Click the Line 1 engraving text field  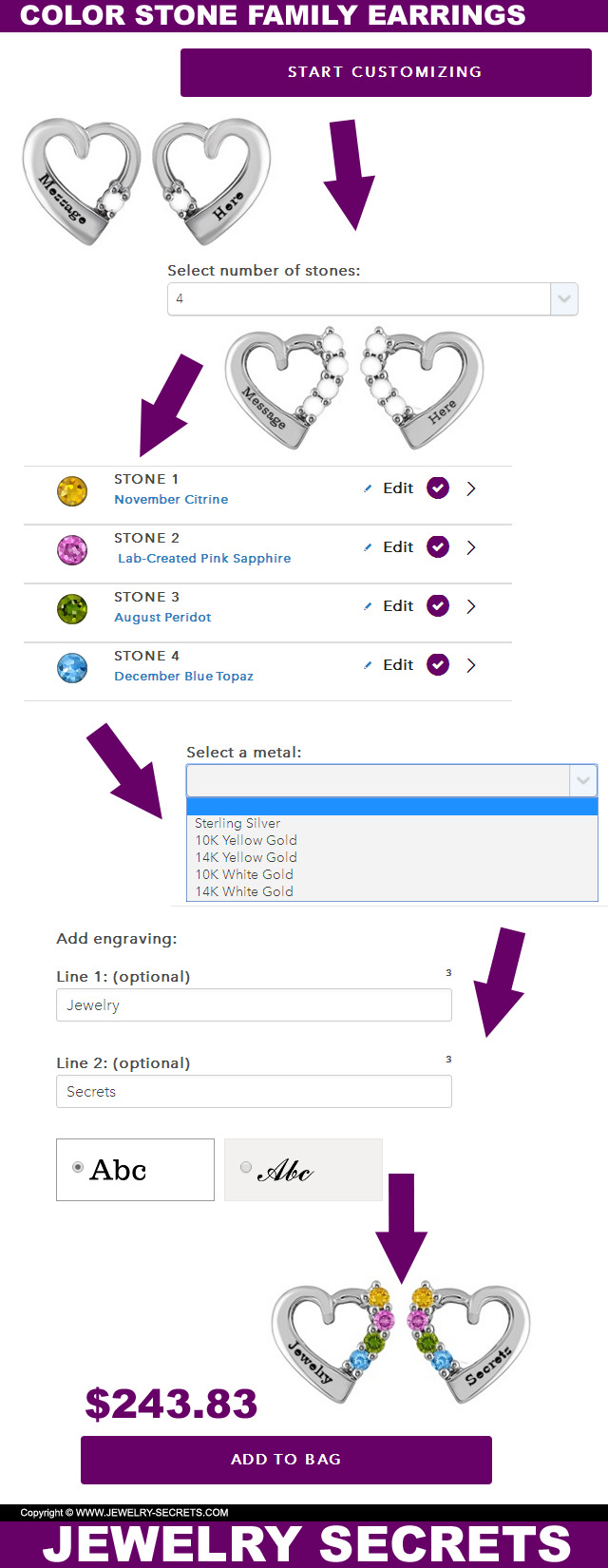[254, 1005]
